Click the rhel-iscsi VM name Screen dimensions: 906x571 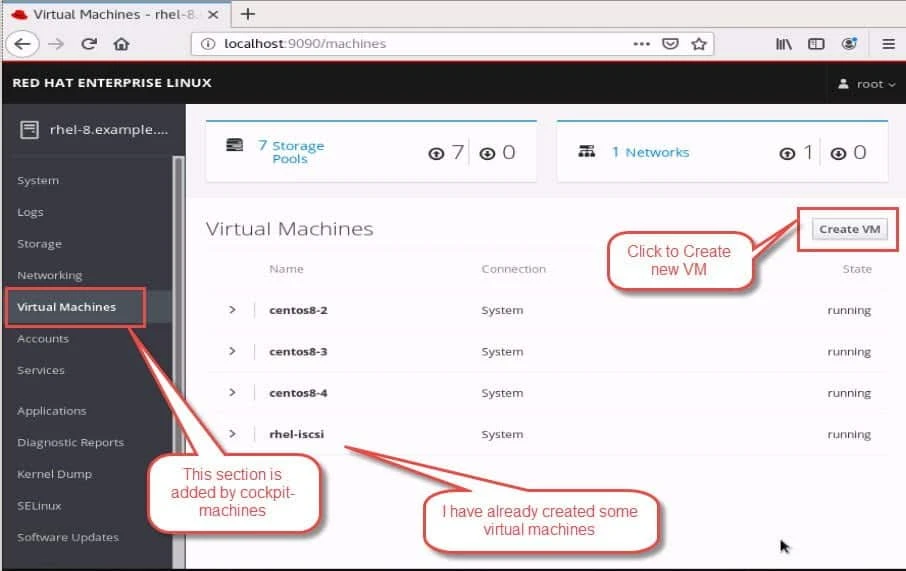point(296,434)
